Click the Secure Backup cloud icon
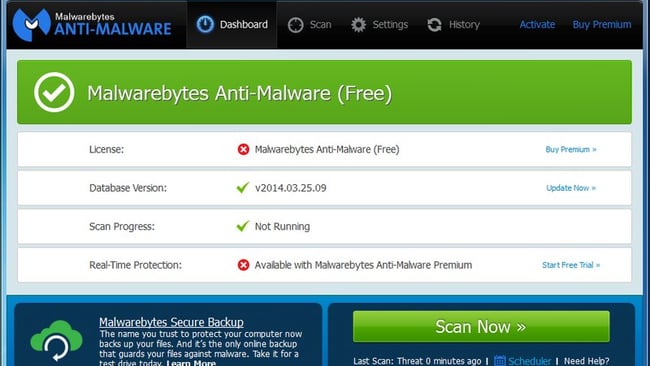This screenshot has width=650, height=366. coord(56,340)
